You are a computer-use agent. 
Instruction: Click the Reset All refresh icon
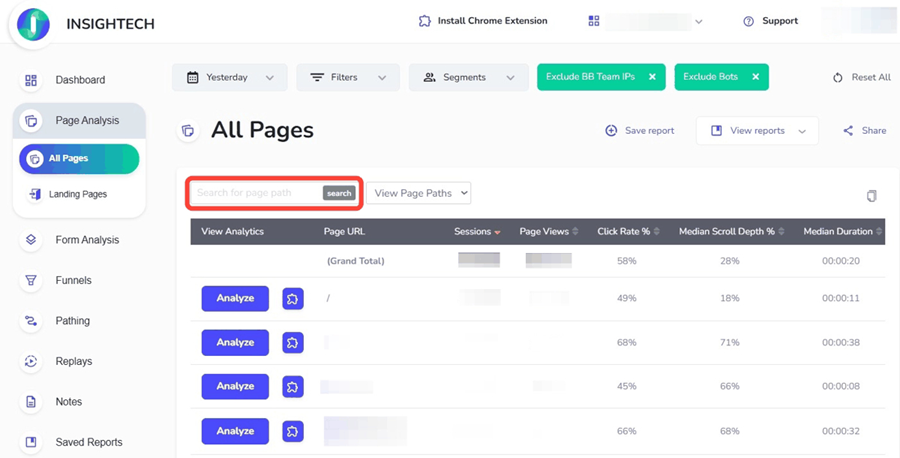click(x=838, y=78)
